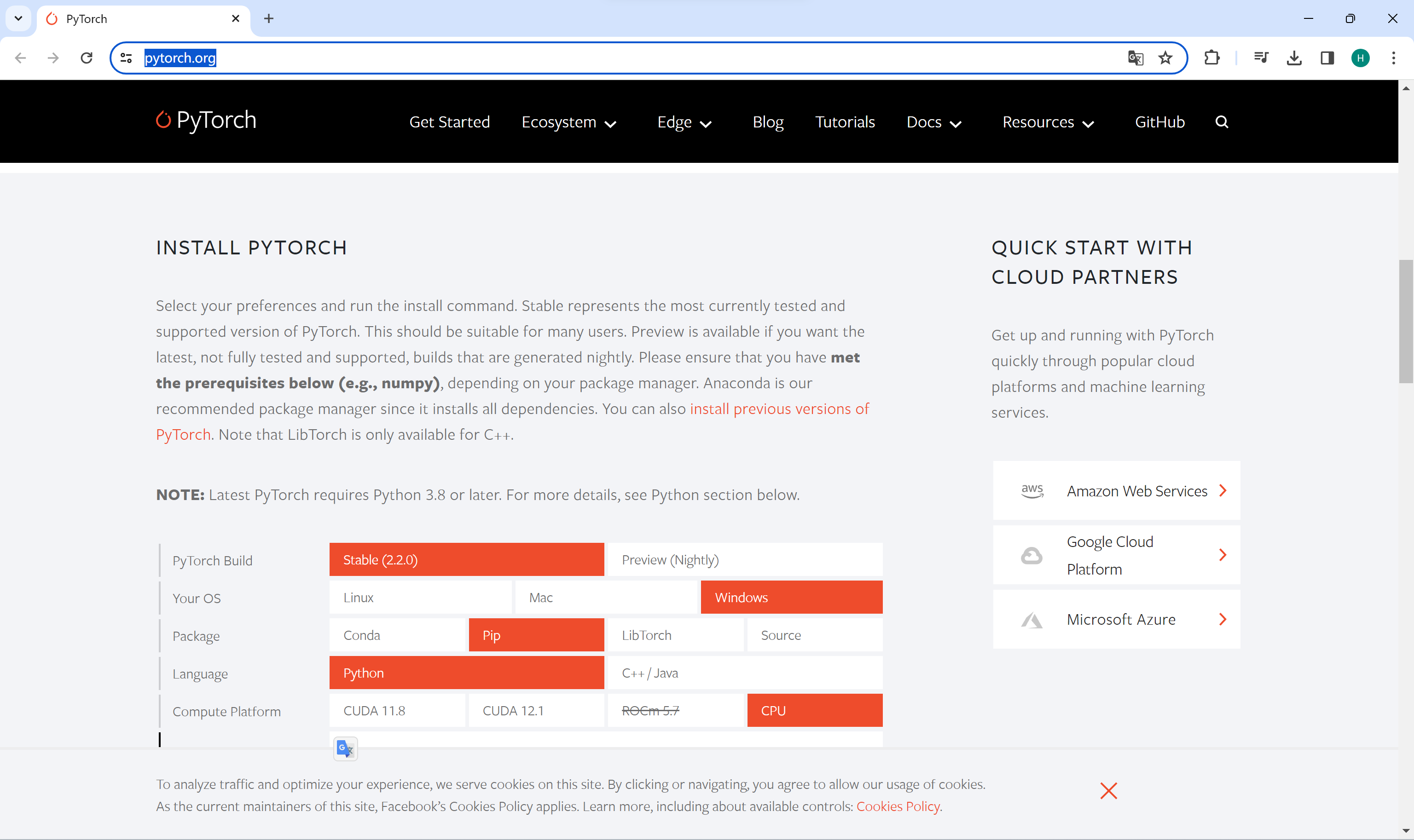Click the page vertical scrollbar thumb
Viewport: 1414px width, 840px height.
(x=1406, y=322)
